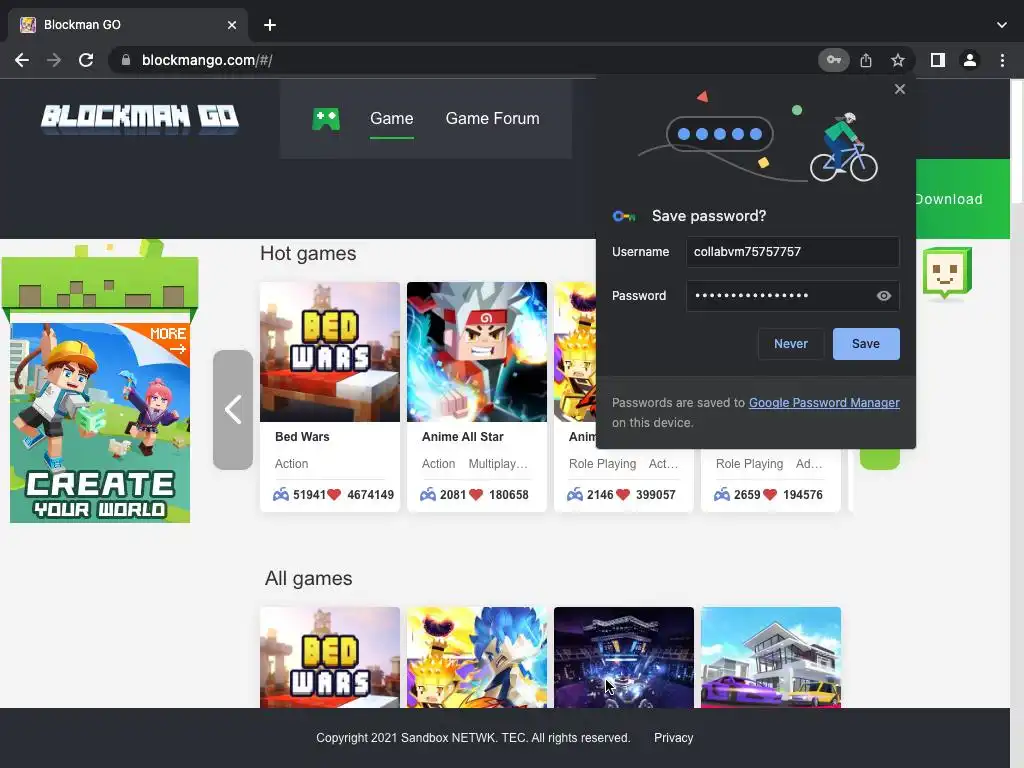
Task: Click the address bar URL
Action: pos(207,60)
